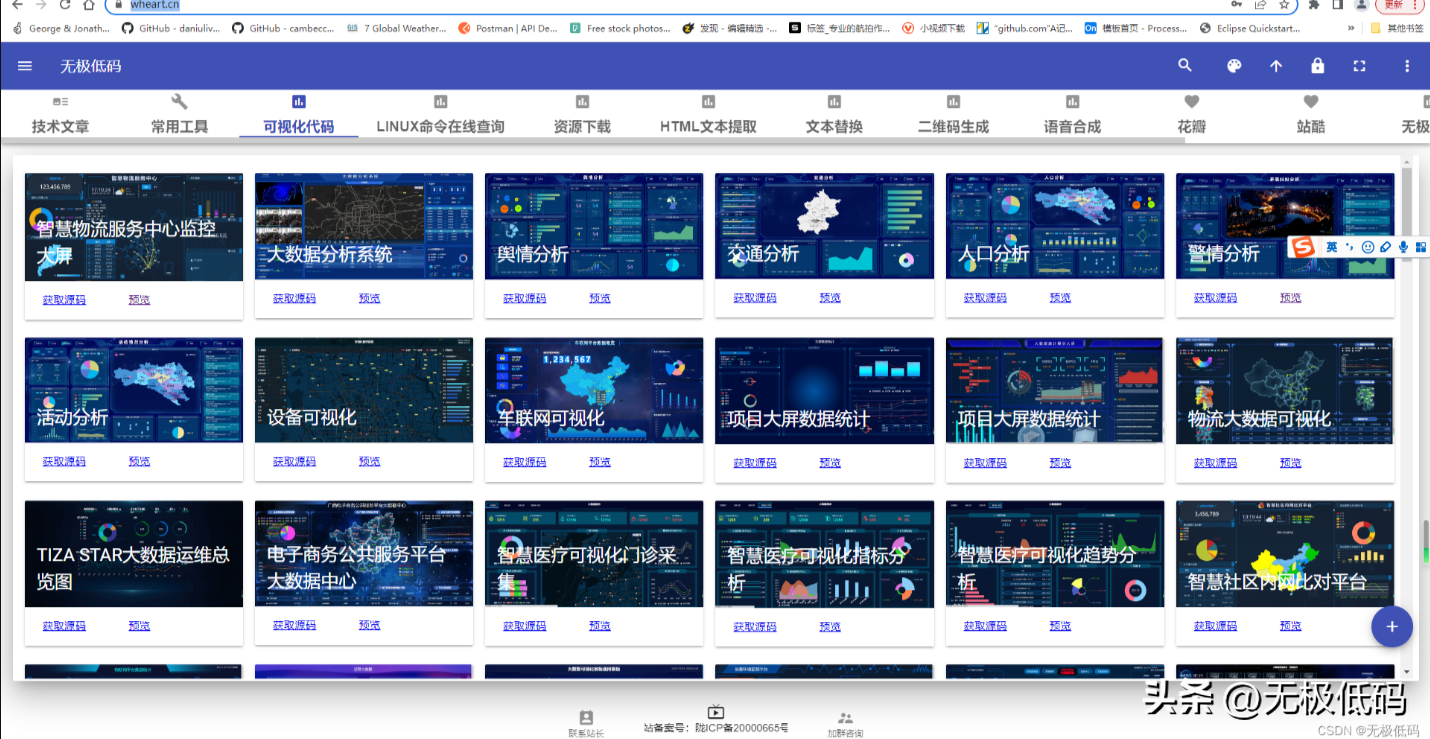1430x739 pixels.
Task: Open the Eclipse Quickstart bookmark
Action: pyautogui.click(x=1250, y=29)
